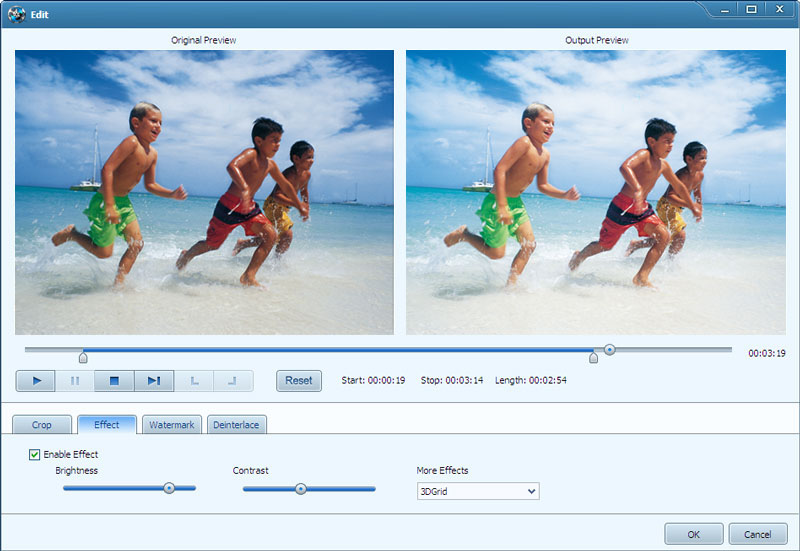
Task: Open the Watermark tab
Action: 172,425
